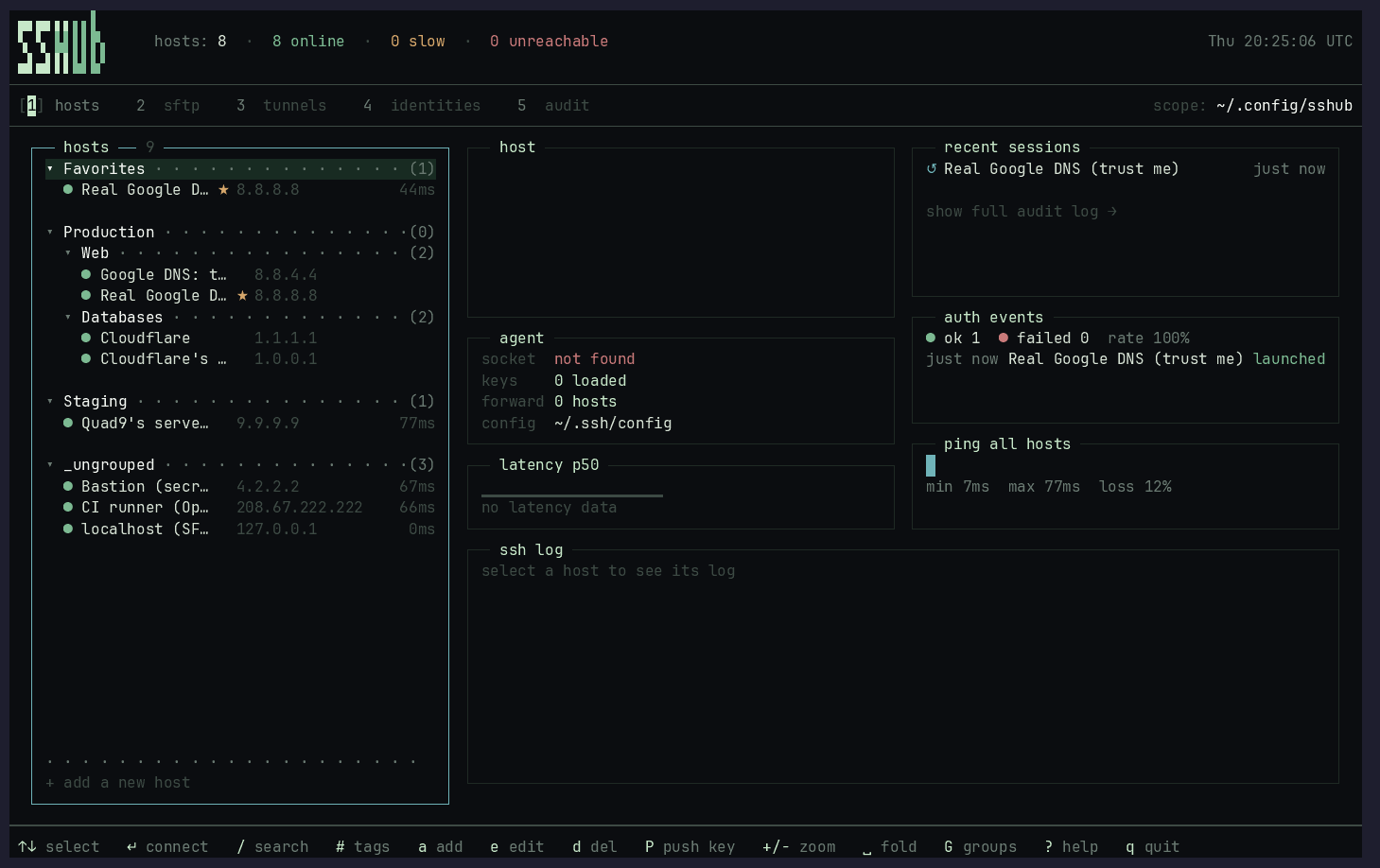Click the edit shortcut in footer
The image size is (1380, 868).
[516, 847]
